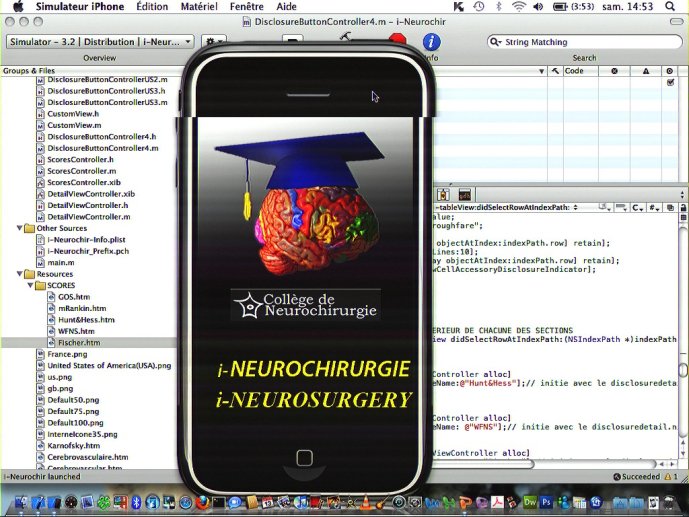Click the Bluetooth menu bar icon
689x517 pixels.
pyautogui.click(x=498, y=6)
